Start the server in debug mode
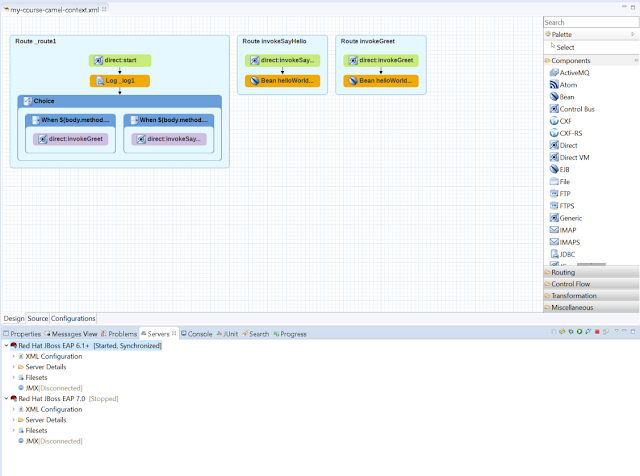640x476 pixels. coord(570,331)
